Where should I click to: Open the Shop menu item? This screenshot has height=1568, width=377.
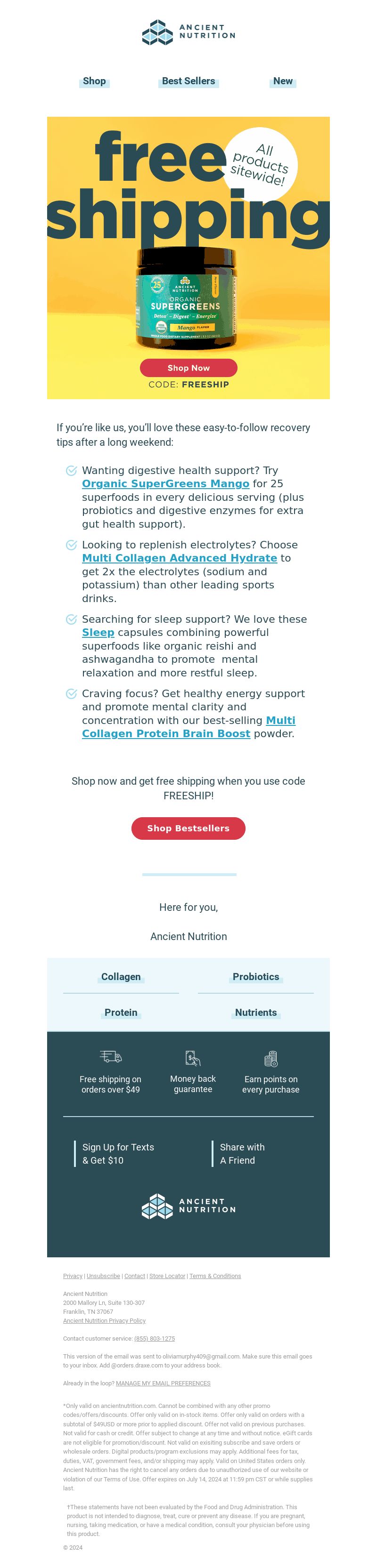click(x=94, y=81)
